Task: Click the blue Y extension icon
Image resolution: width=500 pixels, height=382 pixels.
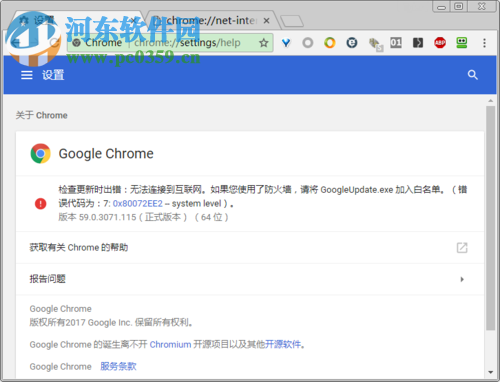Action: 286,43
